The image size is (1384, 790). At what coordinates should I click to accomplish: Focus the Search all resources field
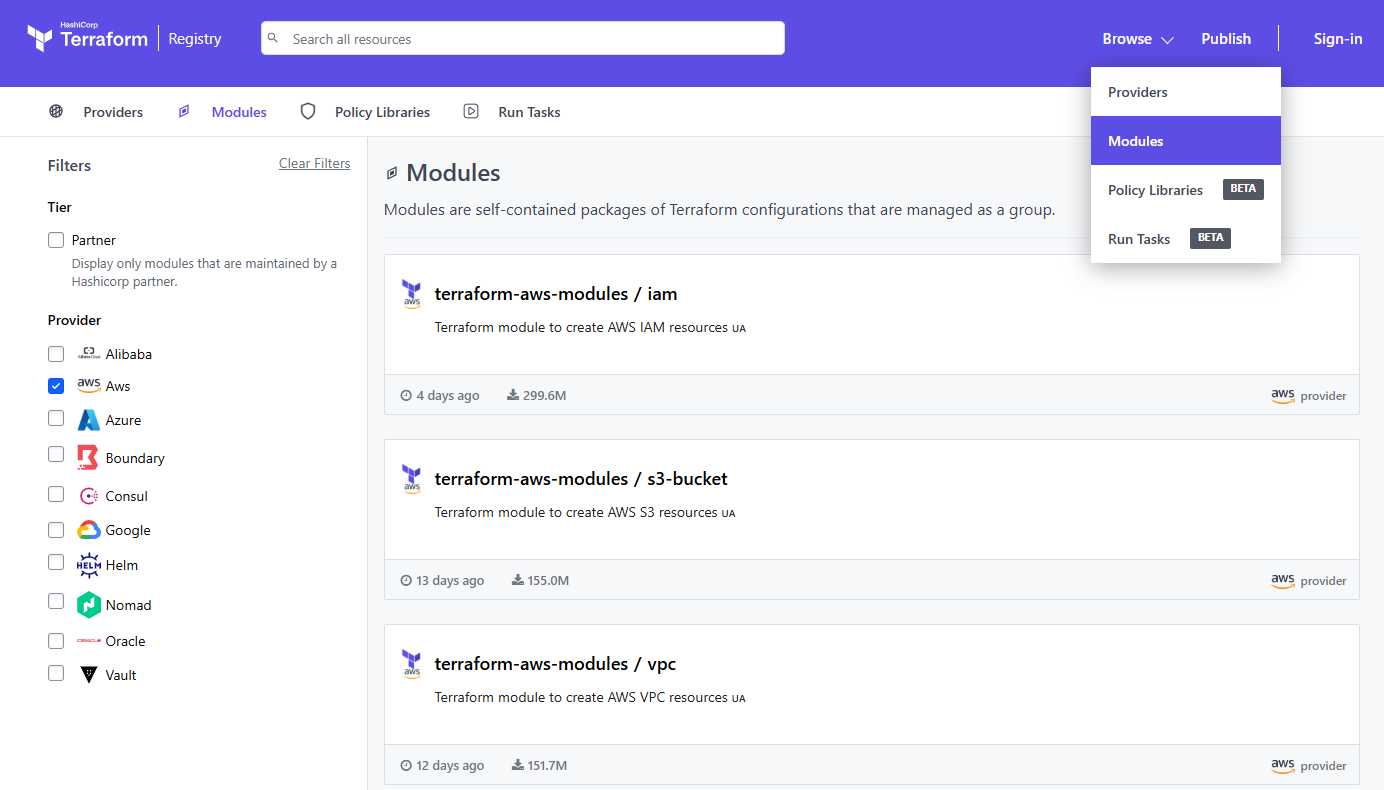point(523,38)
